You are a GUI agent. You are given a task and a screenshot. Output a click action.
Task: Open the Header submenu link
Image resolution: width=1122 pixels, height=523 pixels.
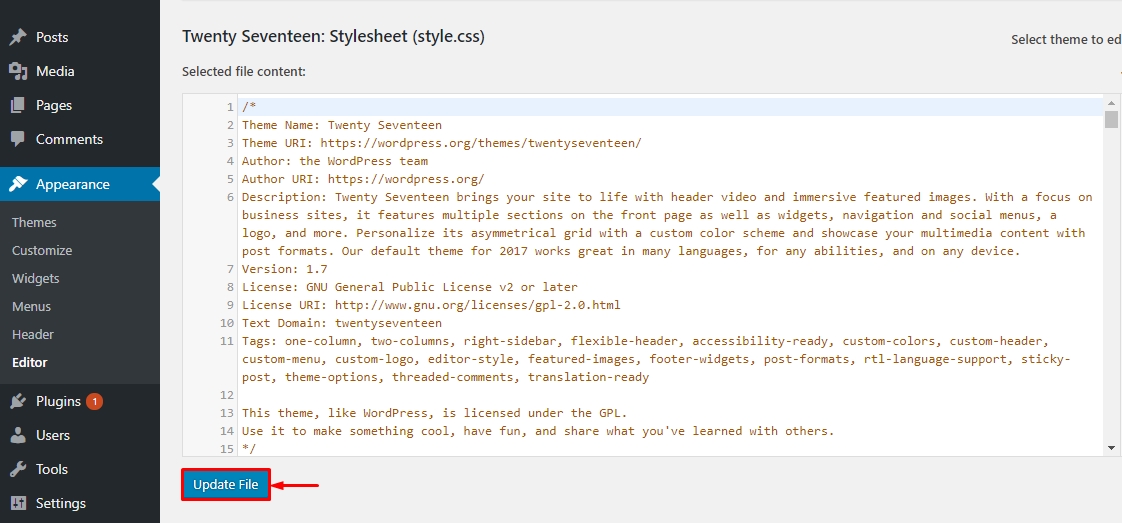pyautogui.click(x=33, y=334)
